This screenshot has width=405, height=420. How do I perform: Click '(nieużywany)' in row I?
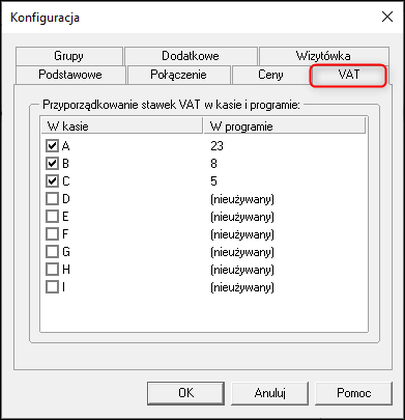242,287
